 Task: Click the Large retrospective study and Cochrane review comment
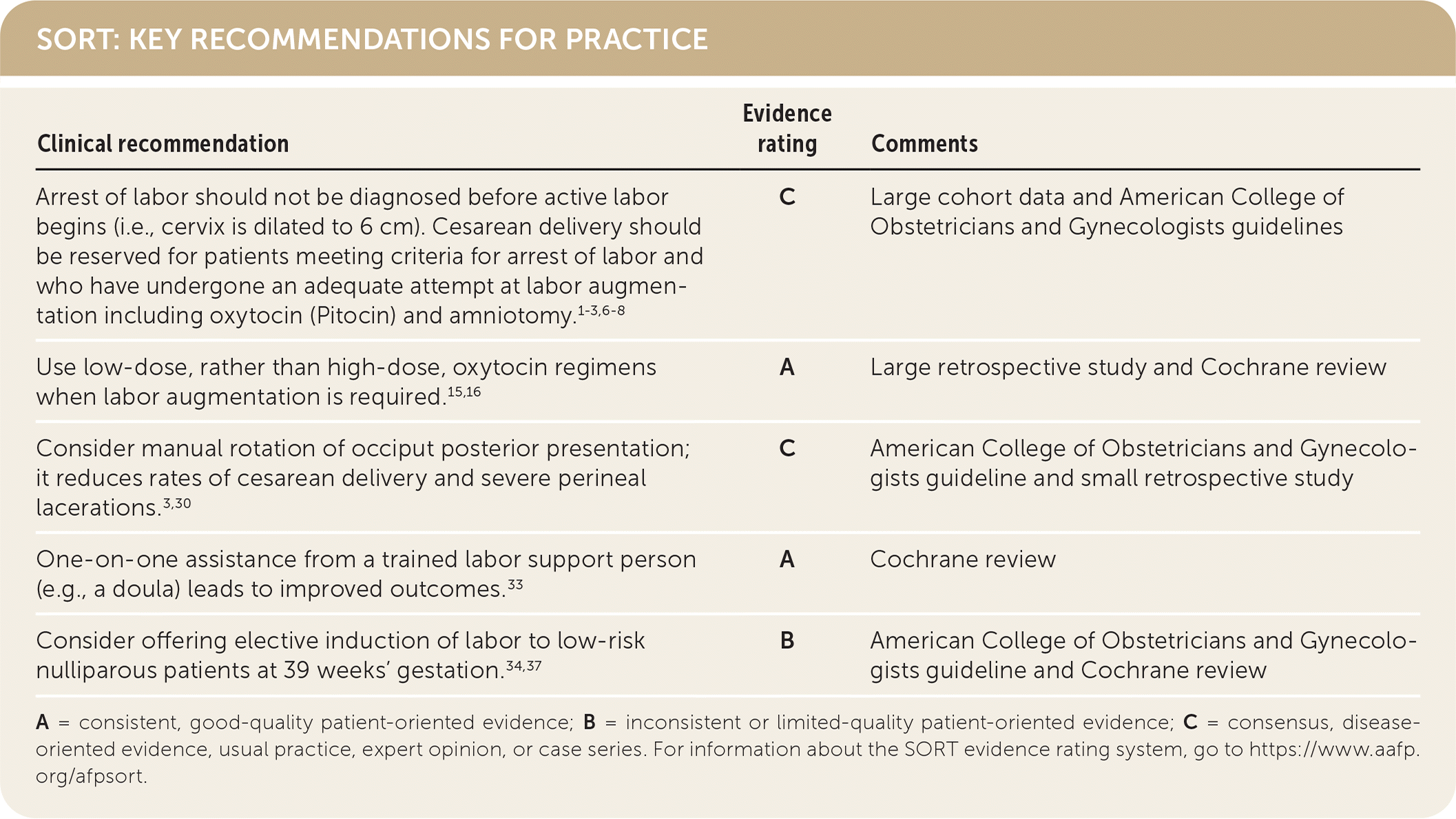[1127, 368]
